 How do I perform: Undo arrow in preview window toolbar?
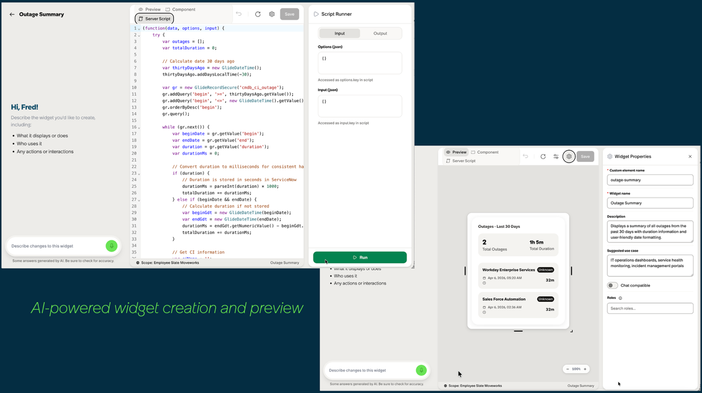[526, 157]
